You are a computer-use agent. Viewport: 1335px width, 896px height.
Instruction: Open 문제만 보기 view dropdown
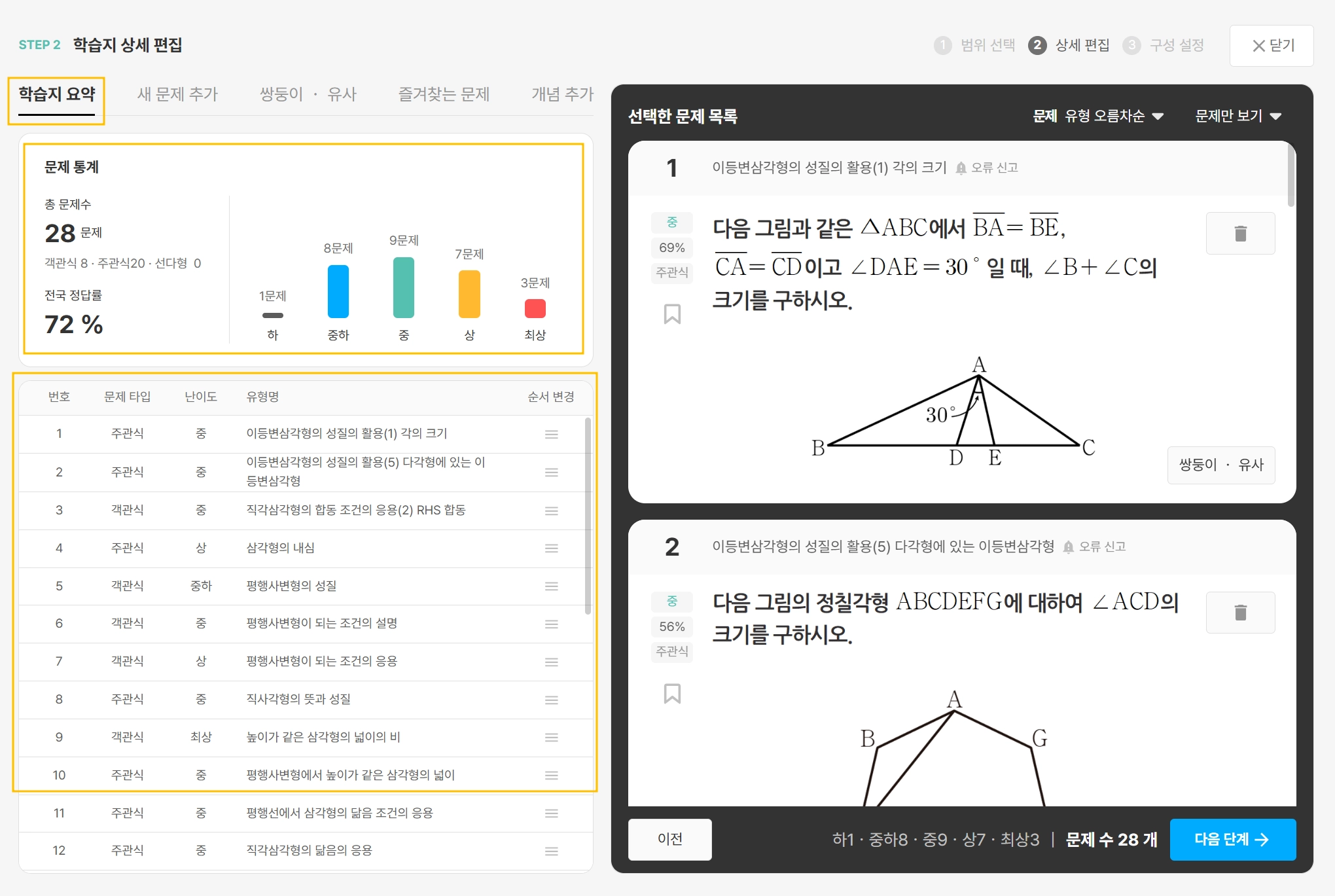(1237, 116)
